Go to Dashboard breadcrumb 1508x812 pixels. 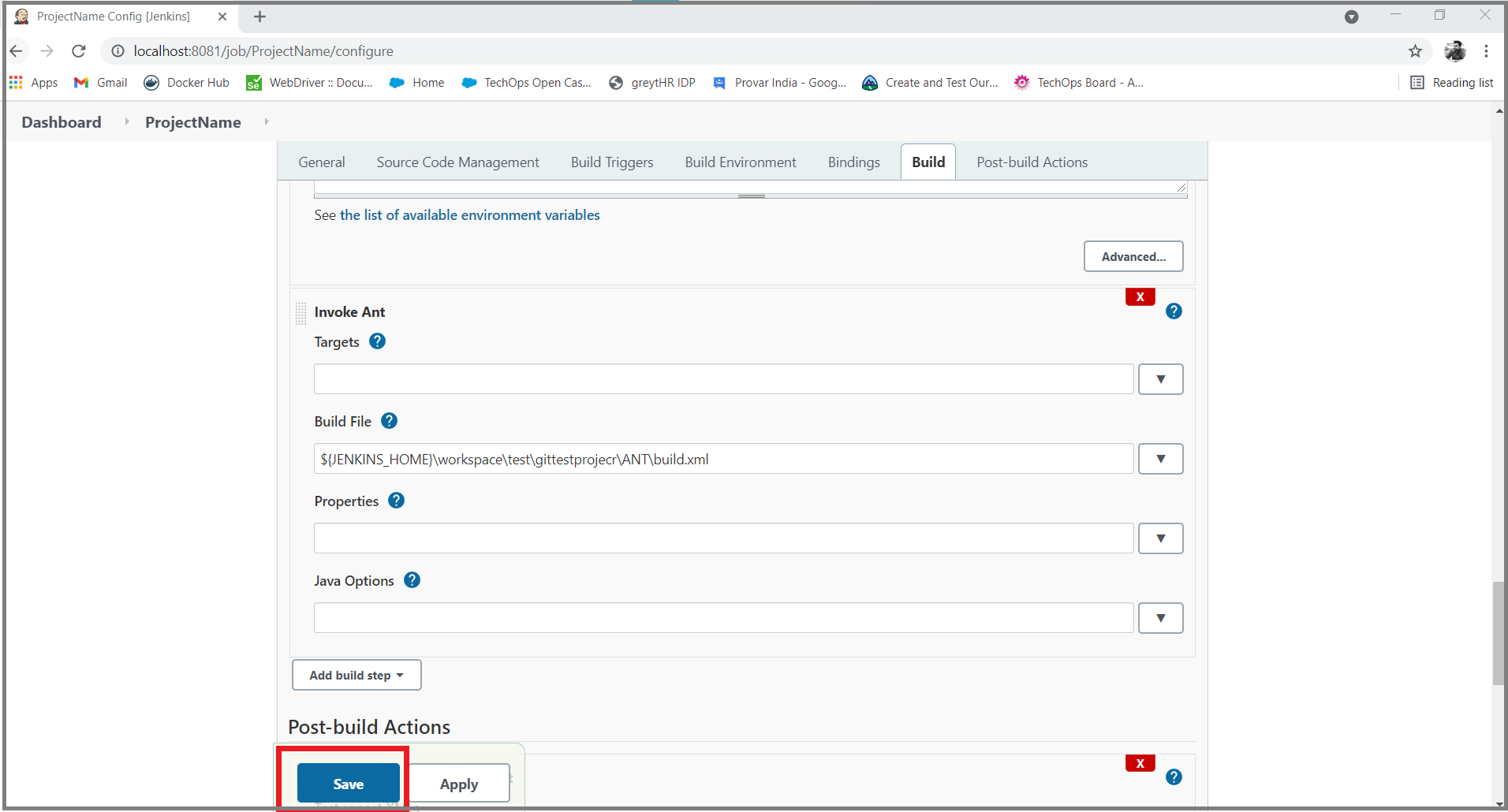click(x=62, y=122)
